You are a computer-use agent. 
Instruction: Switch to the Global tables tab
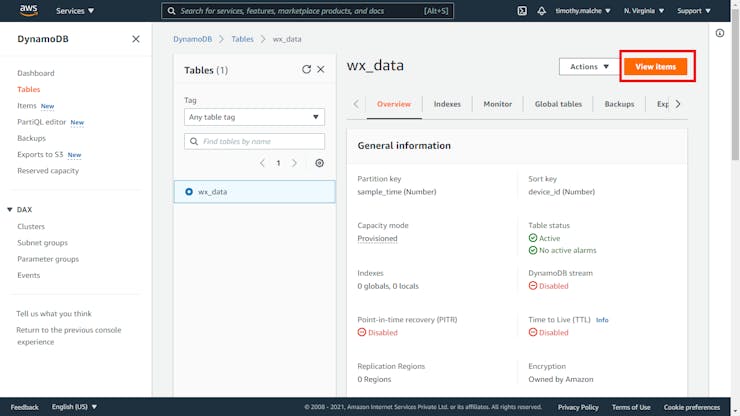[558, 104]
